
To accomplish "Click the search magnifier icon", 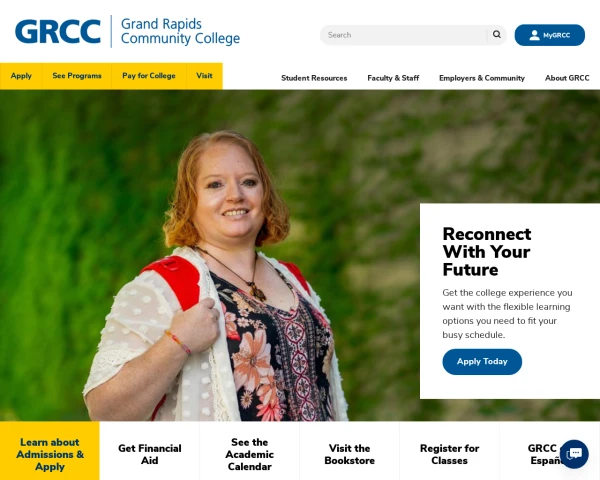I will (x=497, y=34).
